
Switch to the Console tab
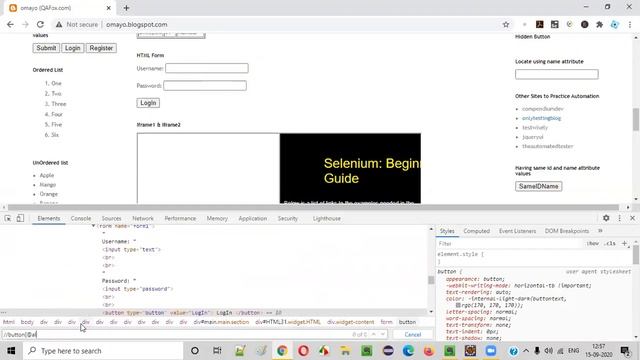81,218
